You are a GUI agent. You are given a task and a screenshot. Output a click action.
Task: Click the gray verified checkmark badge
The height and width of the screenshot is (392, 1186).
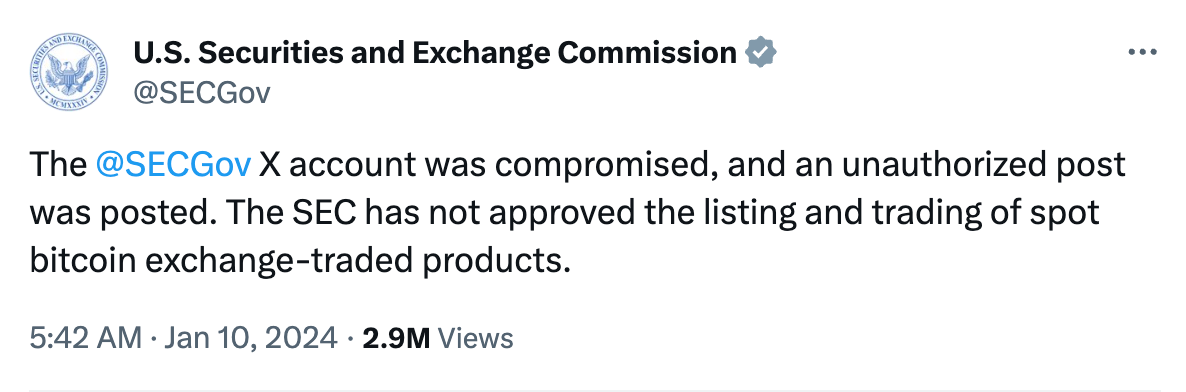[760, 53]
